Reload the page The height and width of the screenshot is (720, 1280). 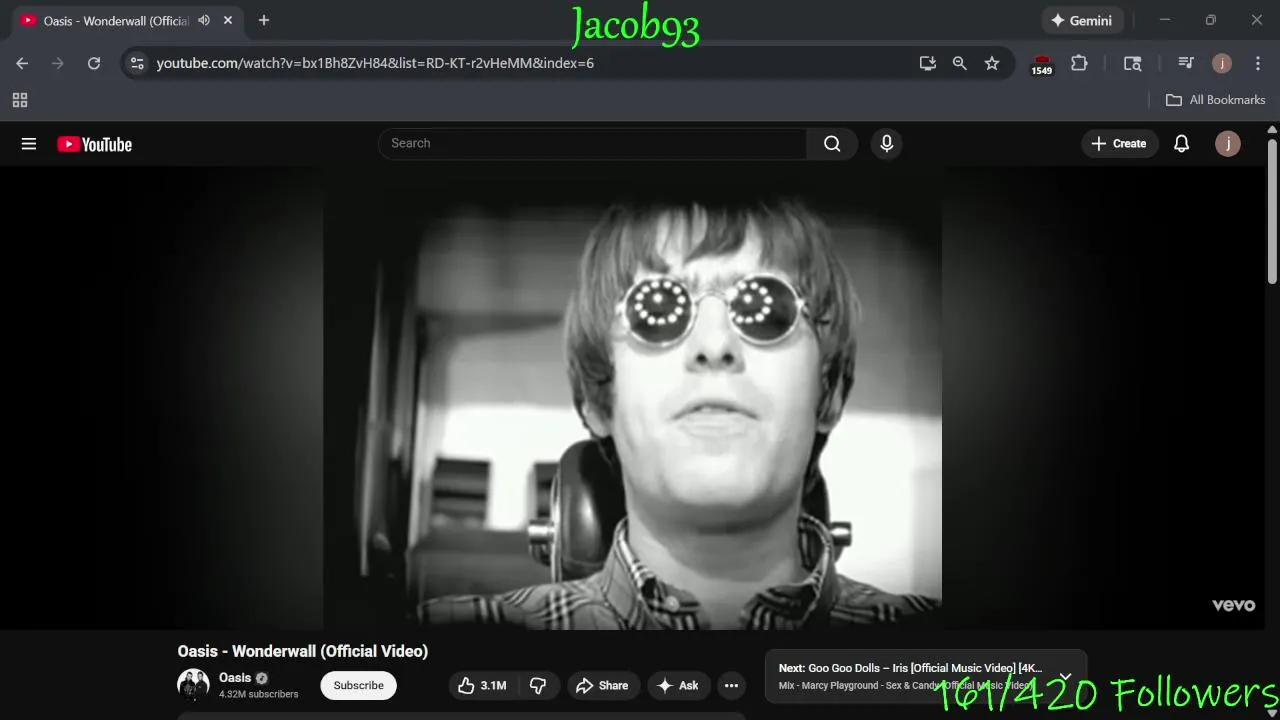pos(94,63)
